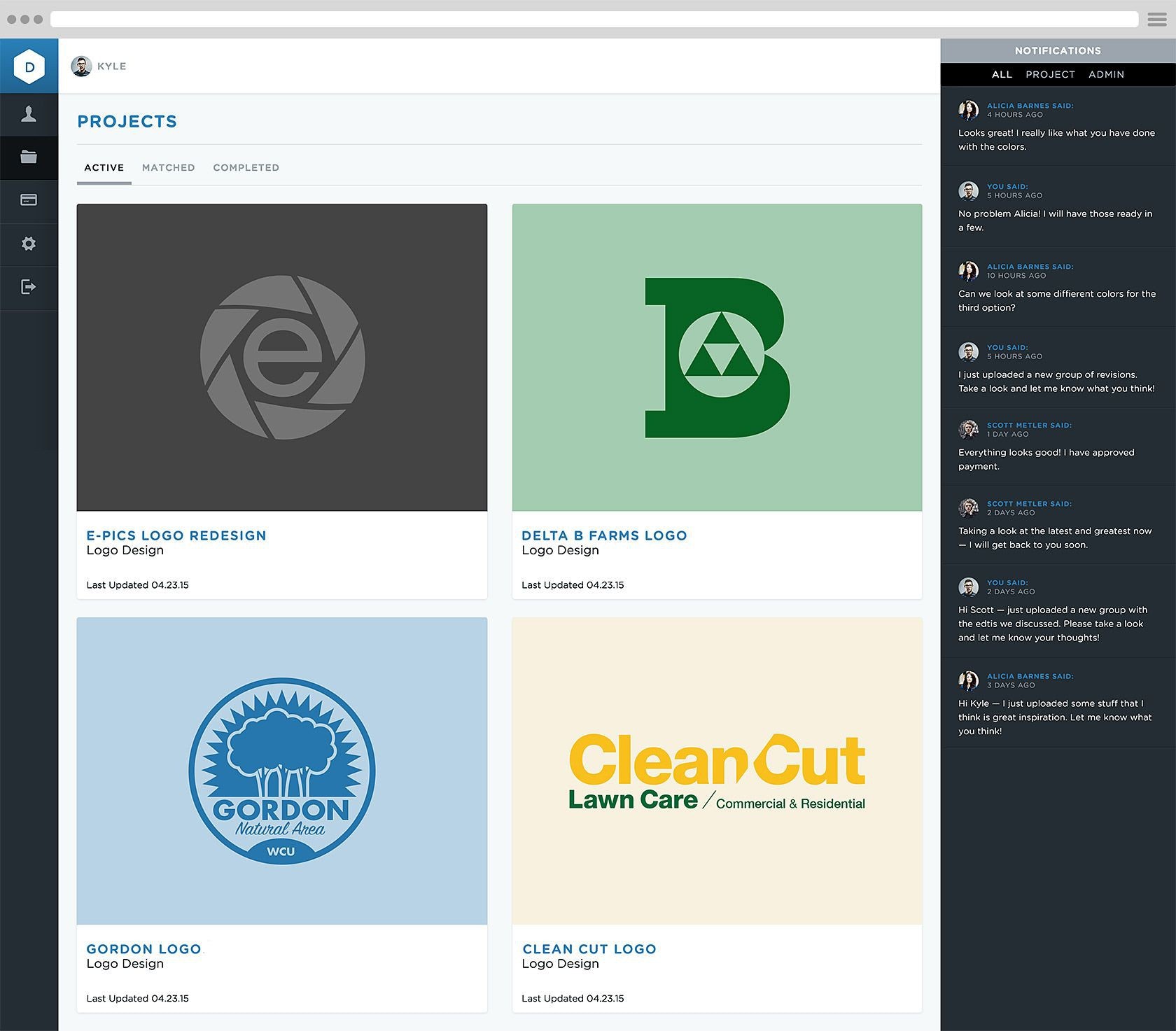Click Alicia's avatar on the 10 hours ago message
1176x1031 pixels.
pos(969,271)
